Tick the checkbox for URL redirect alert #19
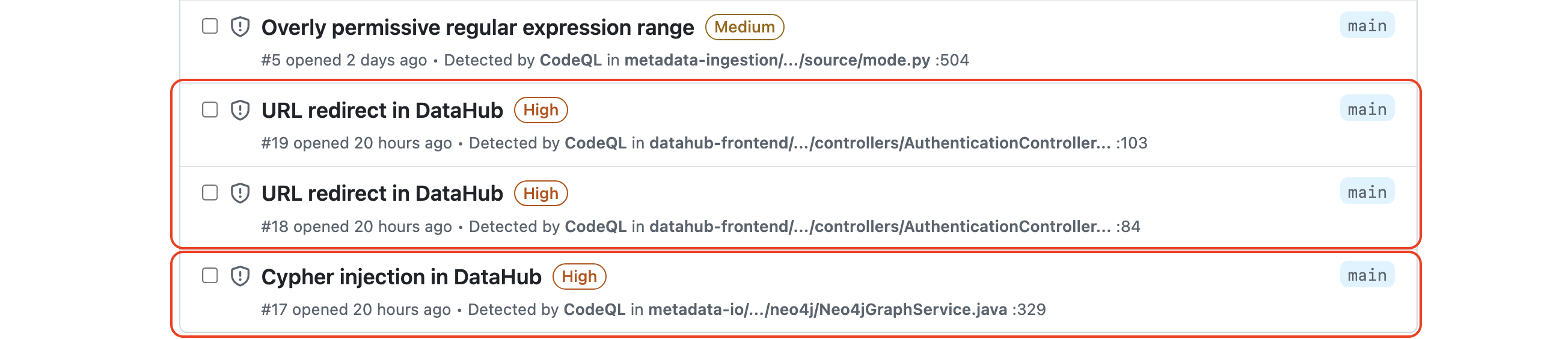Image resolution: width=1568 pixels, height=339 pixels. tap(210, 109)
